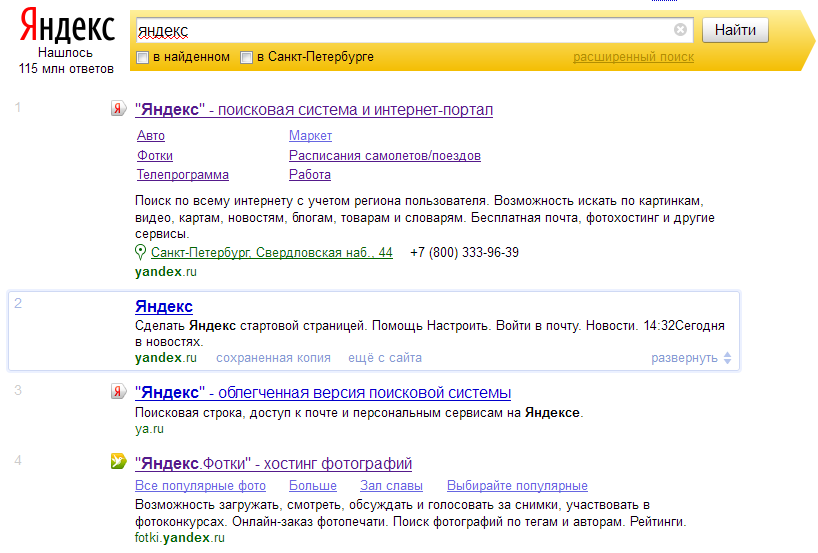The width and height of the screenshot is (818, 553).
Task: Open the Телепрограмма sitelink
Action: click(x=183, y=175)
